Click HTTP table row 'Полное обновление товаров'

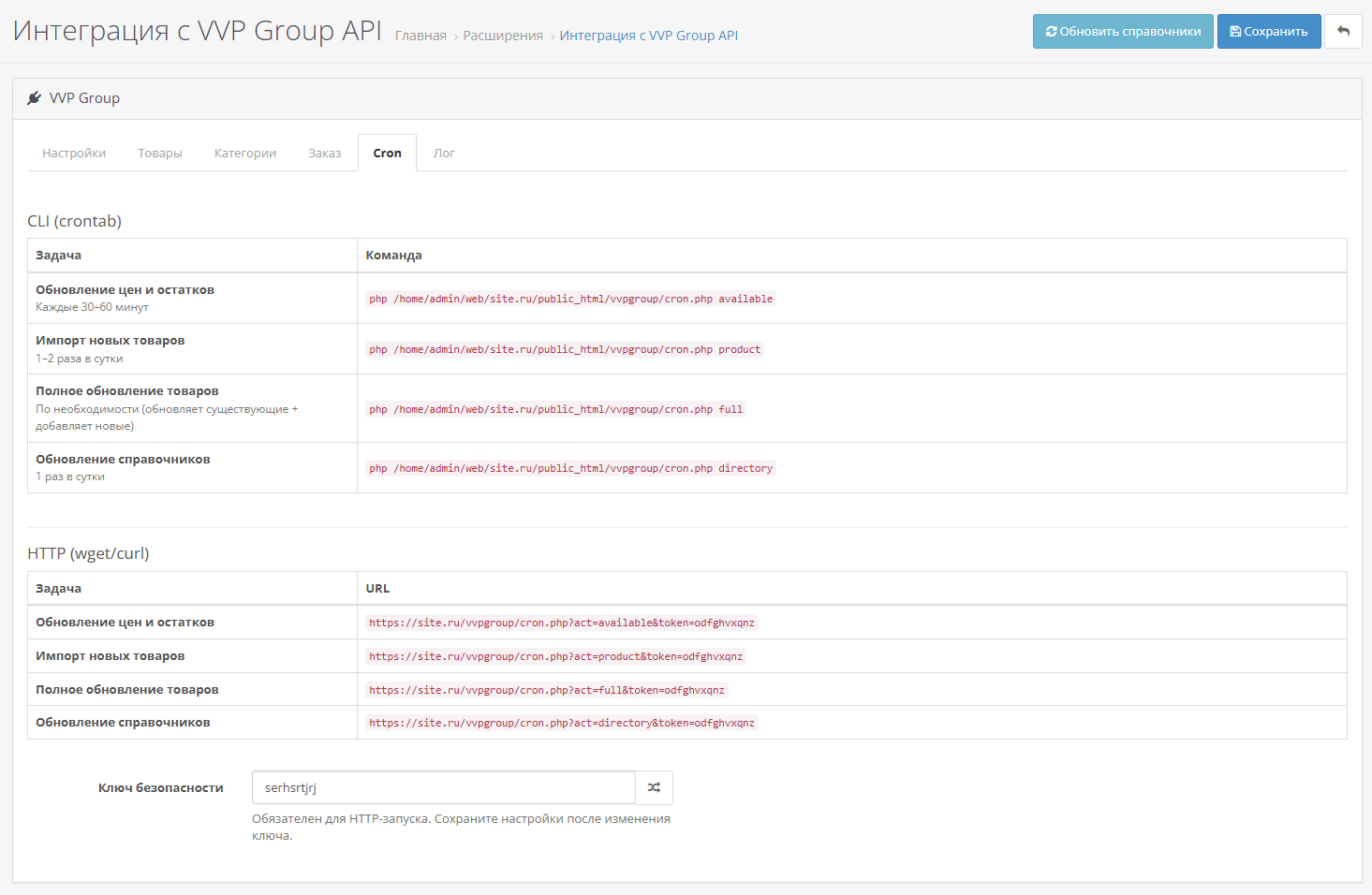click(x=686, y=690)
